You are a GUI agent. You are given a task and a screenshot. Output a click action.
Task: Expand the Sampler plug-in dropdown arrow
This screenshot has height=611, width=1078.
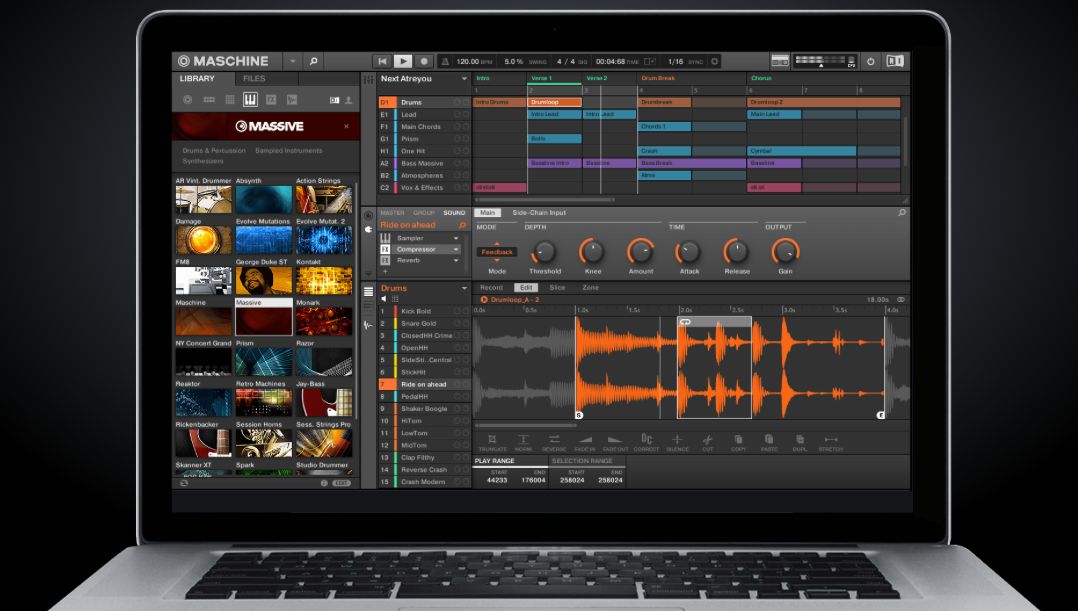(x=455, y=238)
